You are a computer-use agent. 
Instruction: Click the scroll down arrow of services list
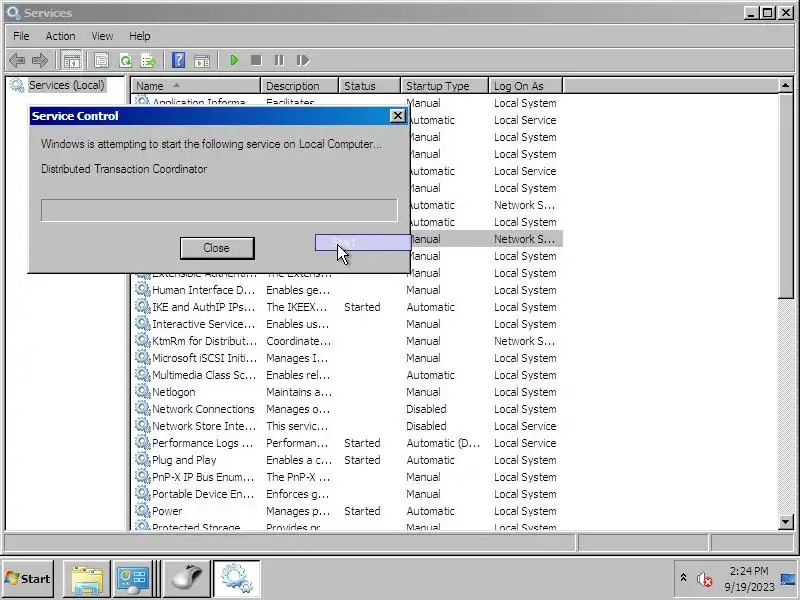[786, 521]
